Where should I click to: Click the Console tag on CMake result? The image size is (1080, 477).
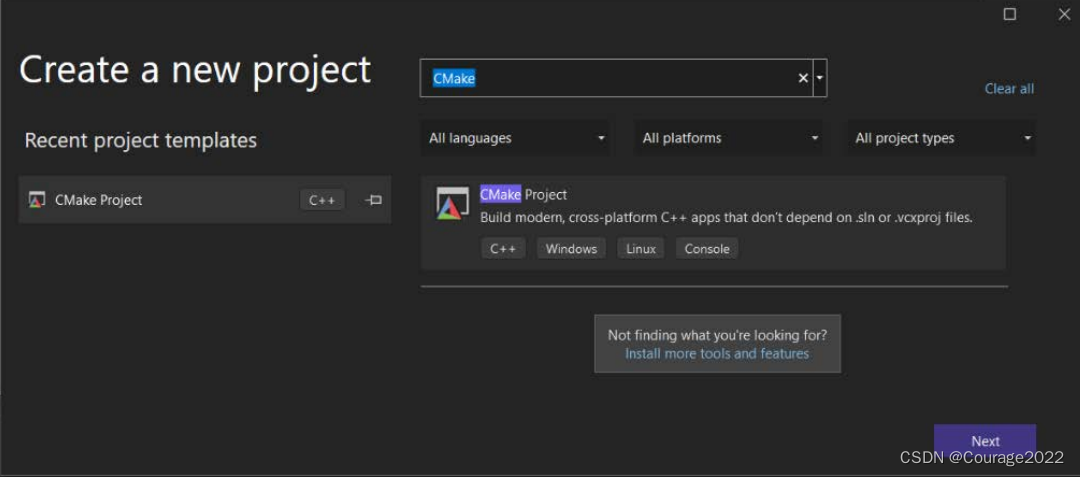[707, 249]
